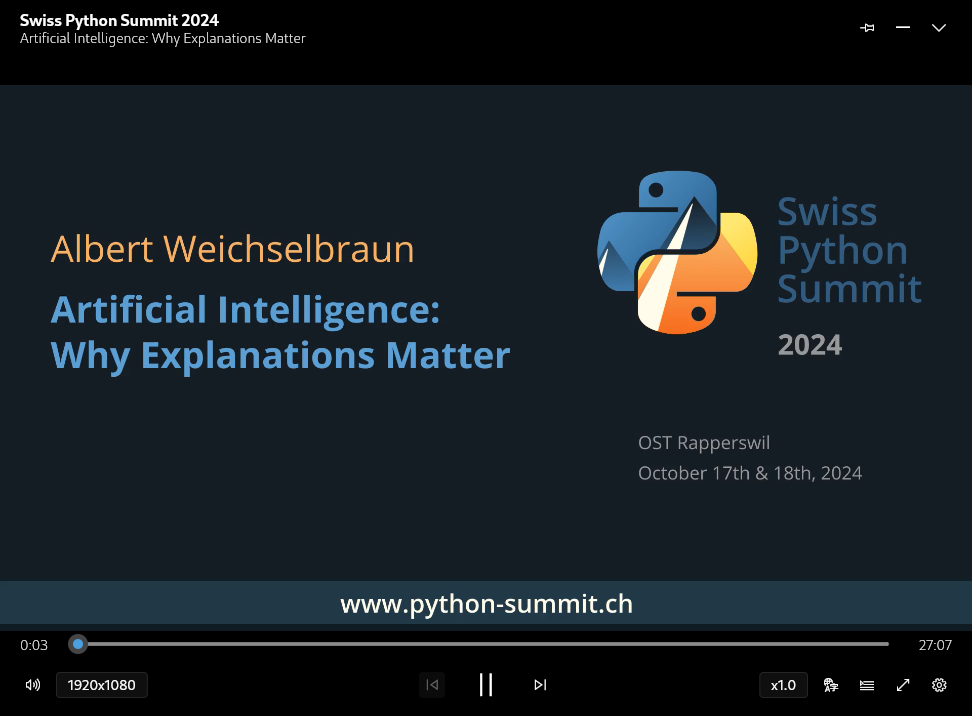Click the elapsed time 0:03
The height and width of the screenshot is (716, 972).
pos(34,645)
